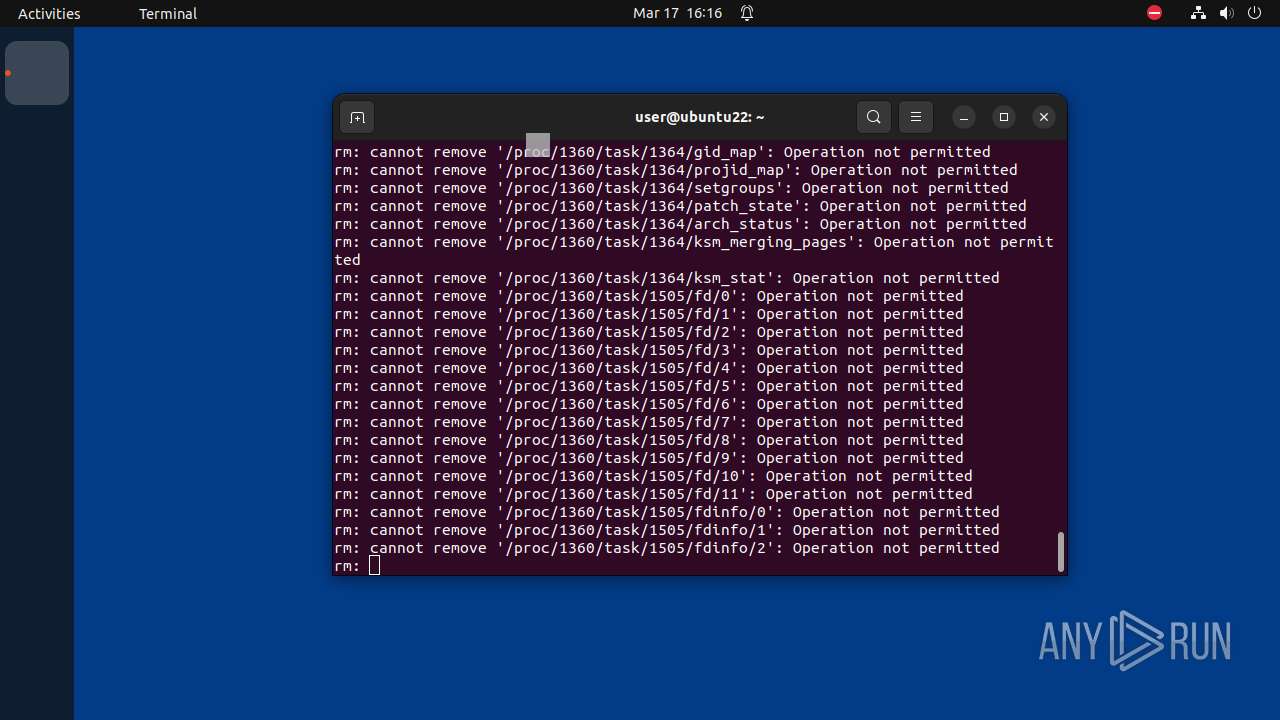Close the terminal window
The width and height of the screenshot is (1280, 720).
(x=1044, y=117)
